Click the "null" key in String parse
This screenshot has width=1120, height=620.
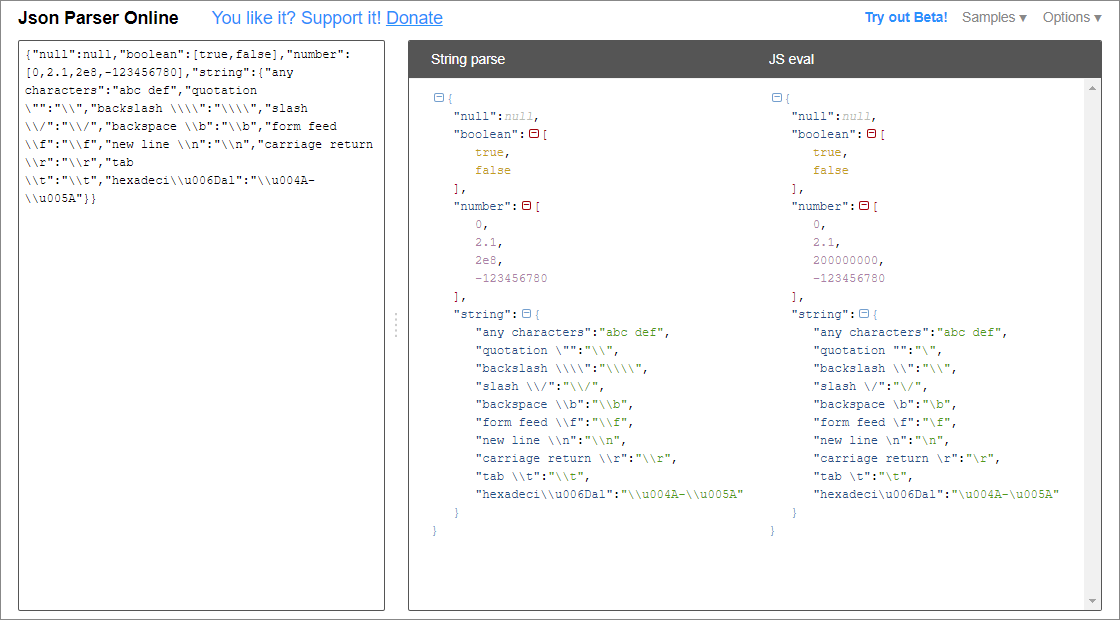[475, 116]
